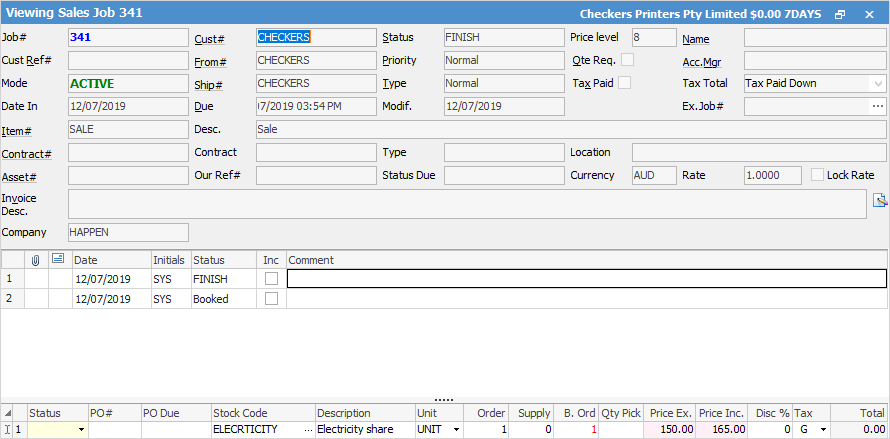Restore the Sales Job window size
Image resolution: width=890 pixels, height=439 pixels.
[840, 14]
